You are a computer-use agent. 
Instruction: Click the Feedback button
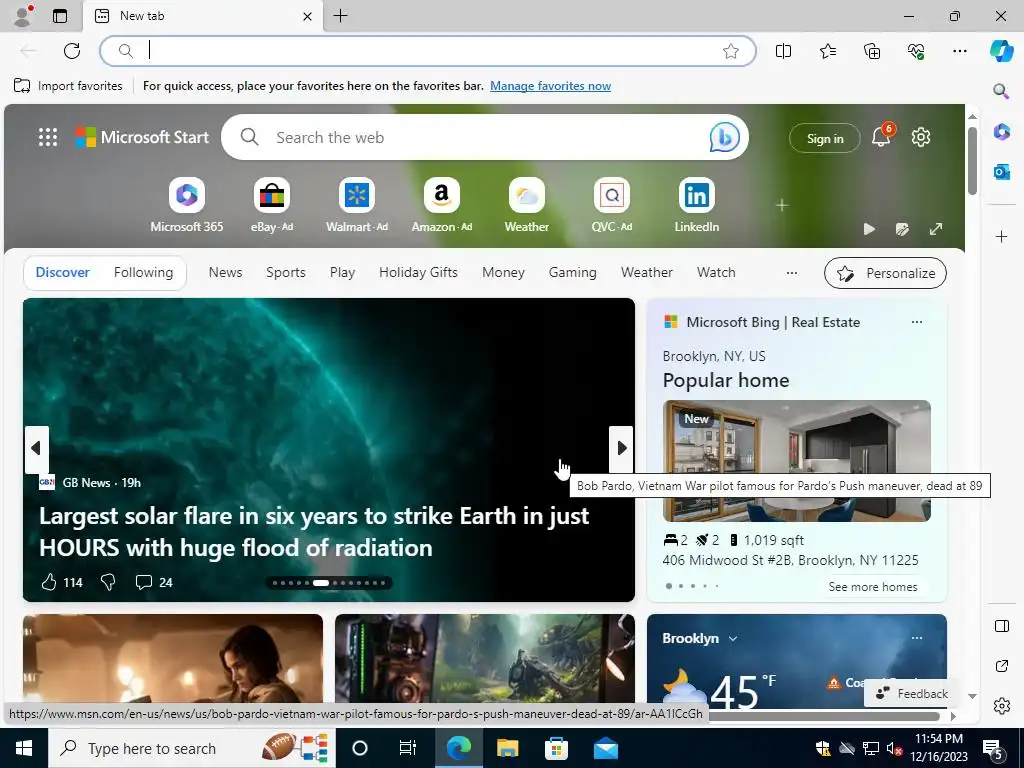912,694
